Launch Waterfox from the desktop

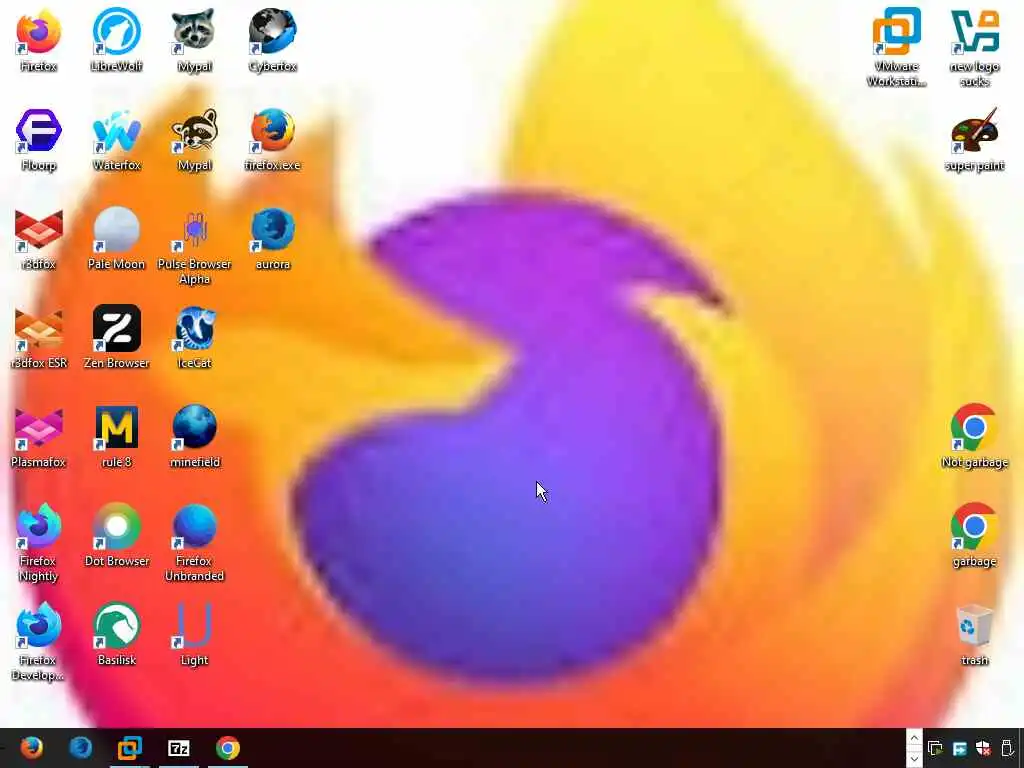[x=116, y=140]
